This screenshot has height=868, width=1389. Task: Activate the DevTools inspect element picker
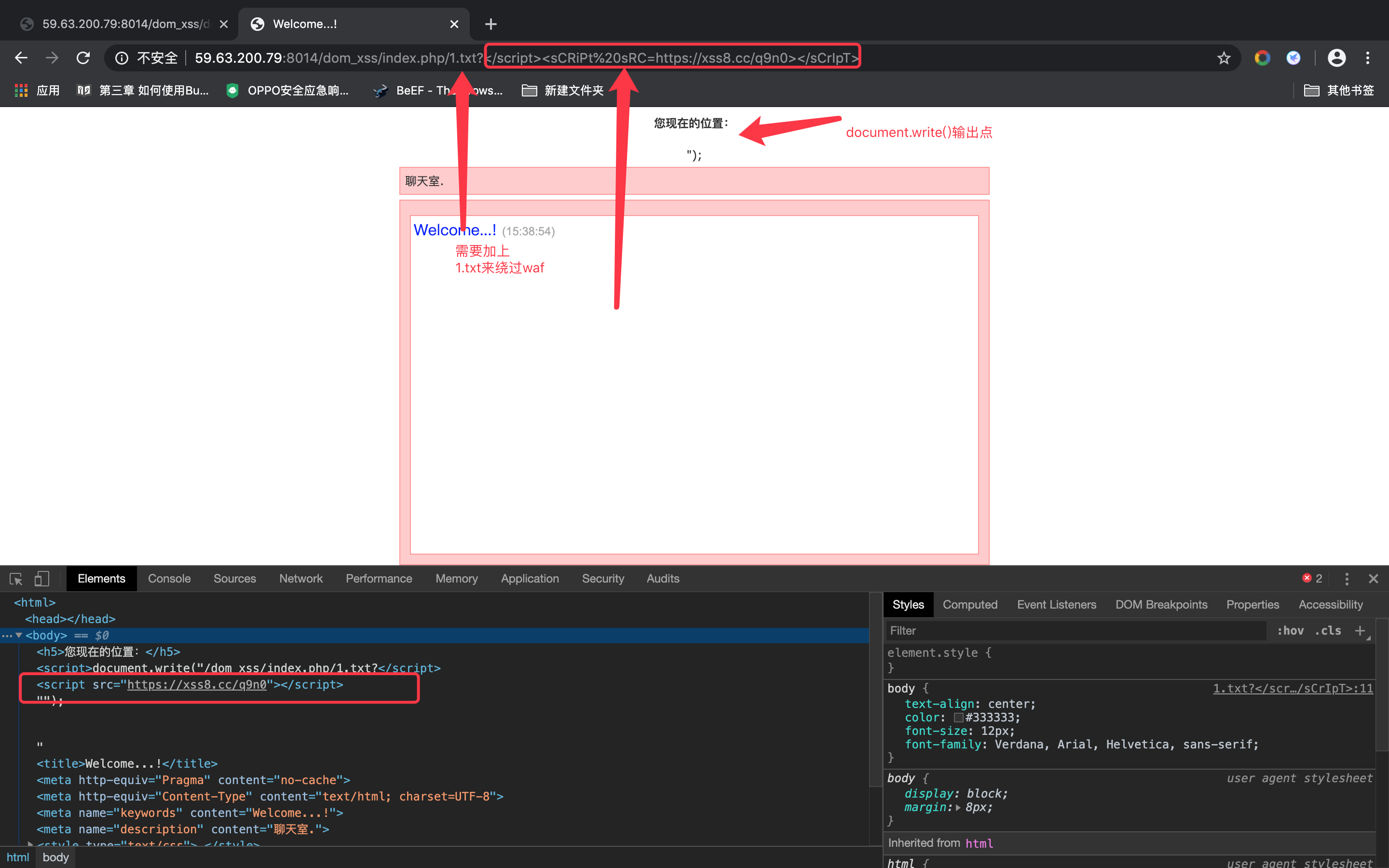coord(16,579)
